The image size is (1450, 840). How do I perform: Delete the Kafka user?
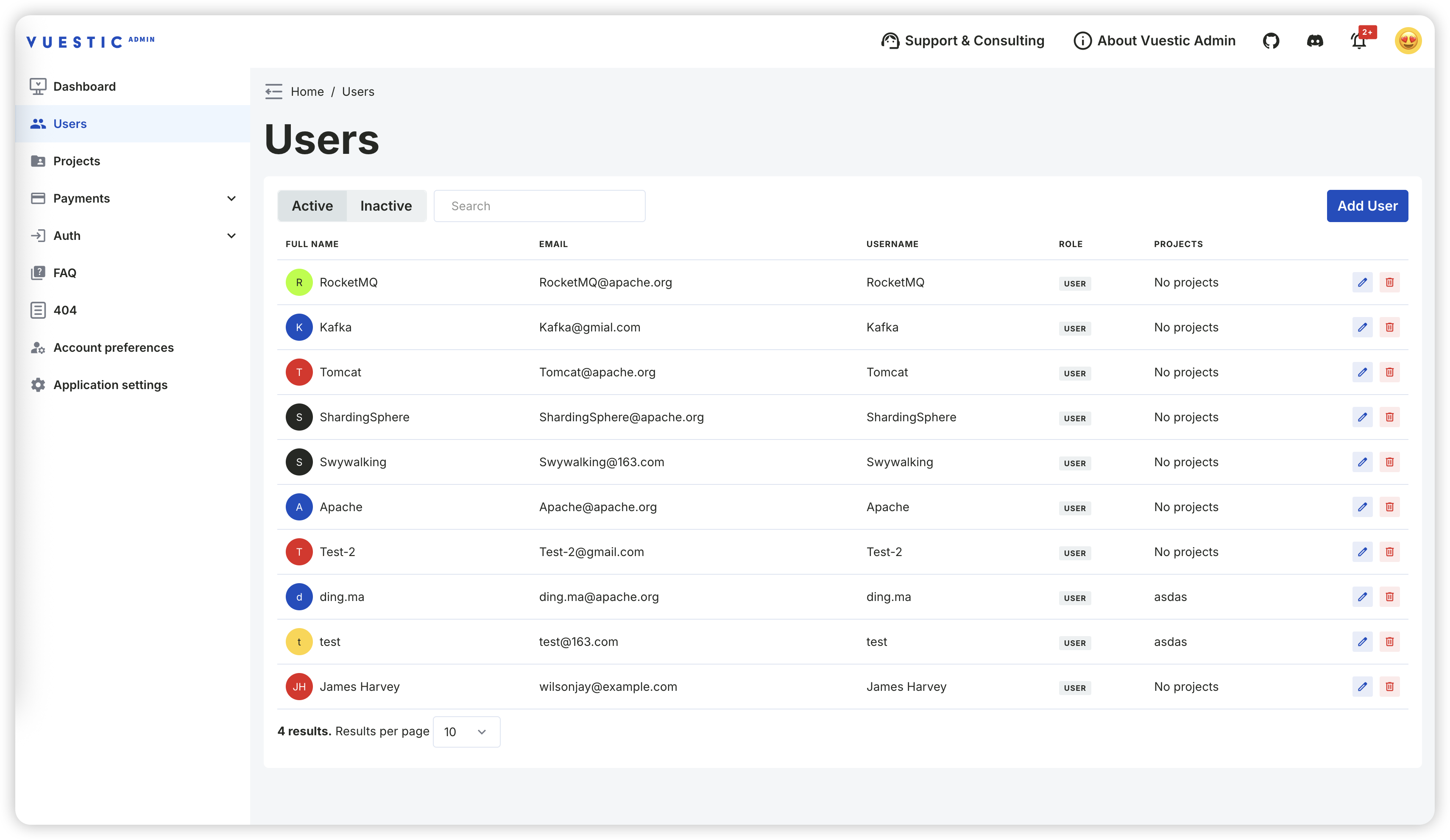(1389, 327)
